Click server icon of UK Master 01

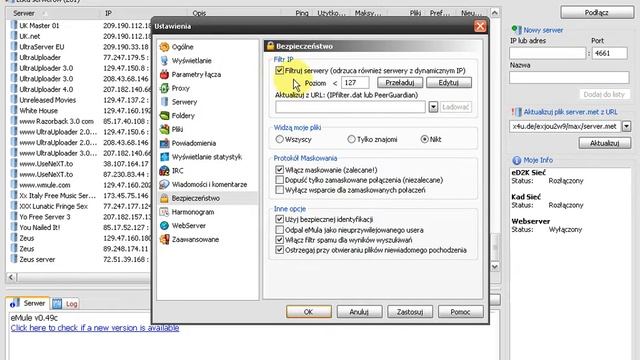(14, 25)
